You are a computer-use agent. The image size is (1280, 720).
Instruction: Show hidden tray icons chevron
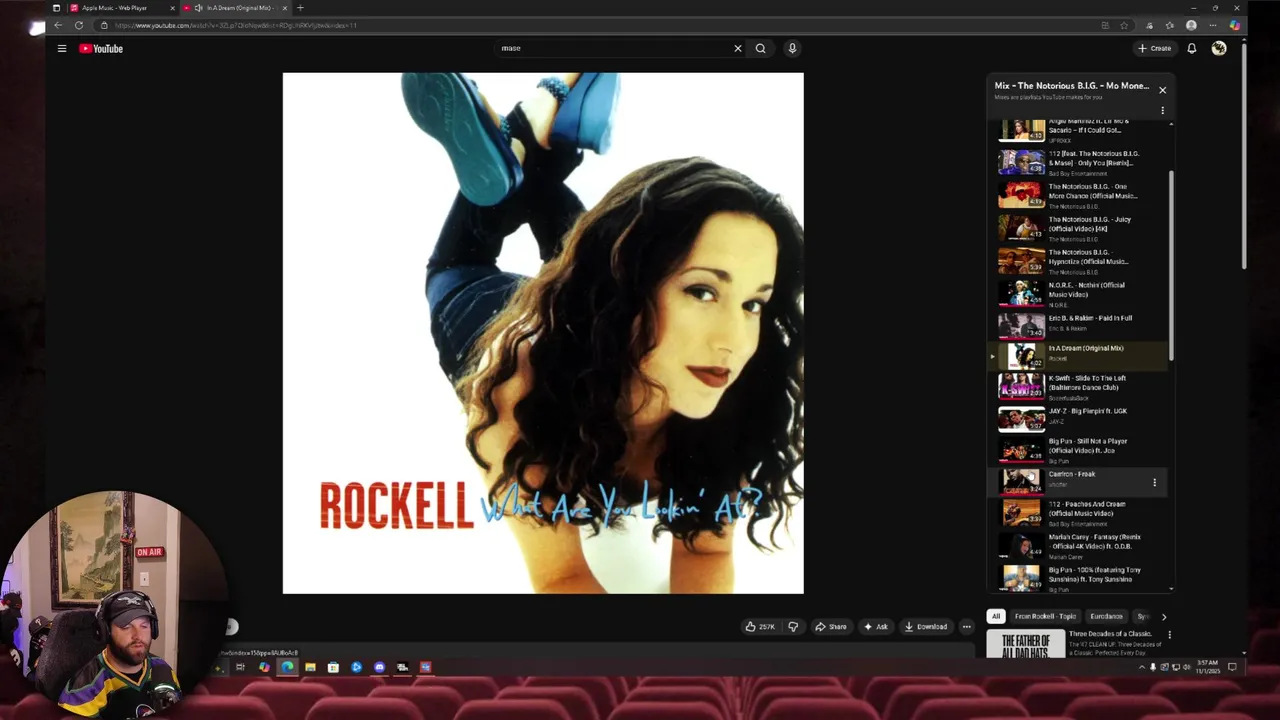tap(1141, 667)
